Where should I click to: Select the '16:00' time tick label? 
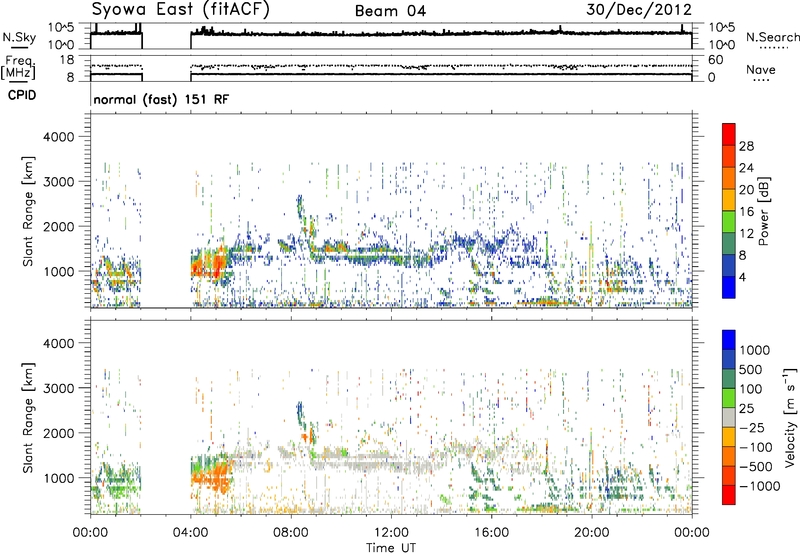coord(491,533)
